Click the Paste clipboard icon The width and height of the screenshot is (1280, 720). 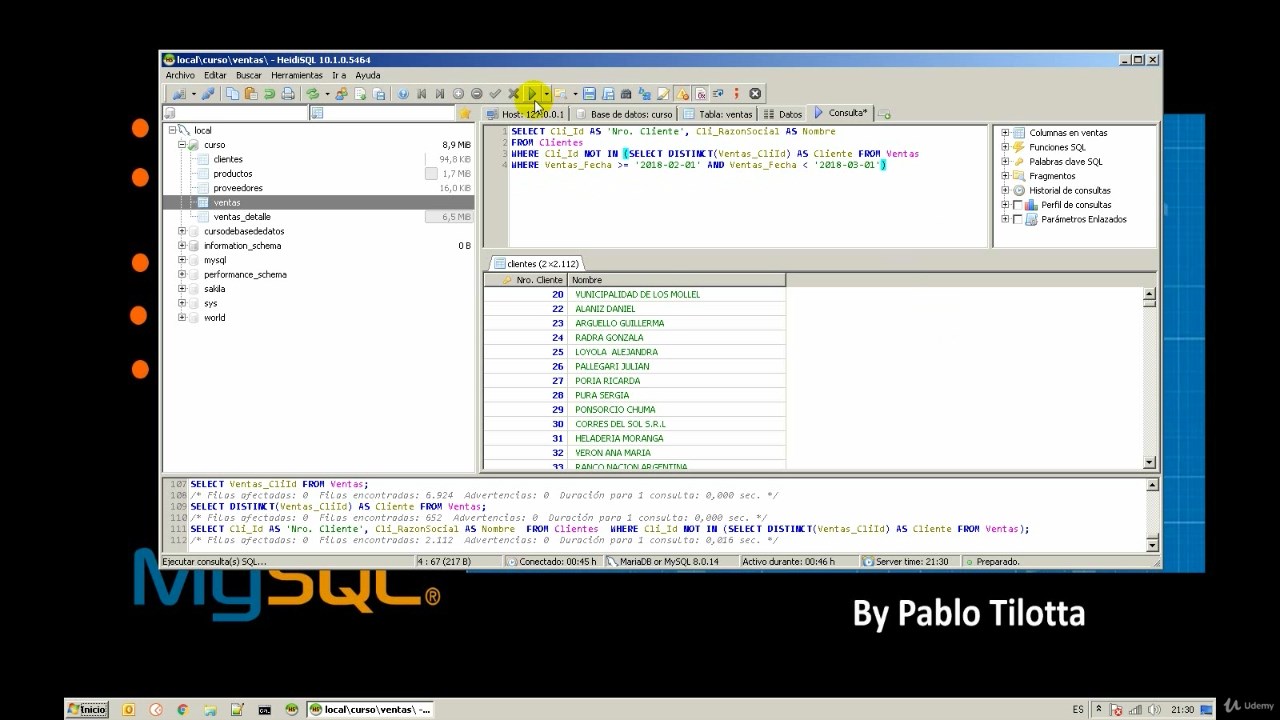click(x=250, y=94)
